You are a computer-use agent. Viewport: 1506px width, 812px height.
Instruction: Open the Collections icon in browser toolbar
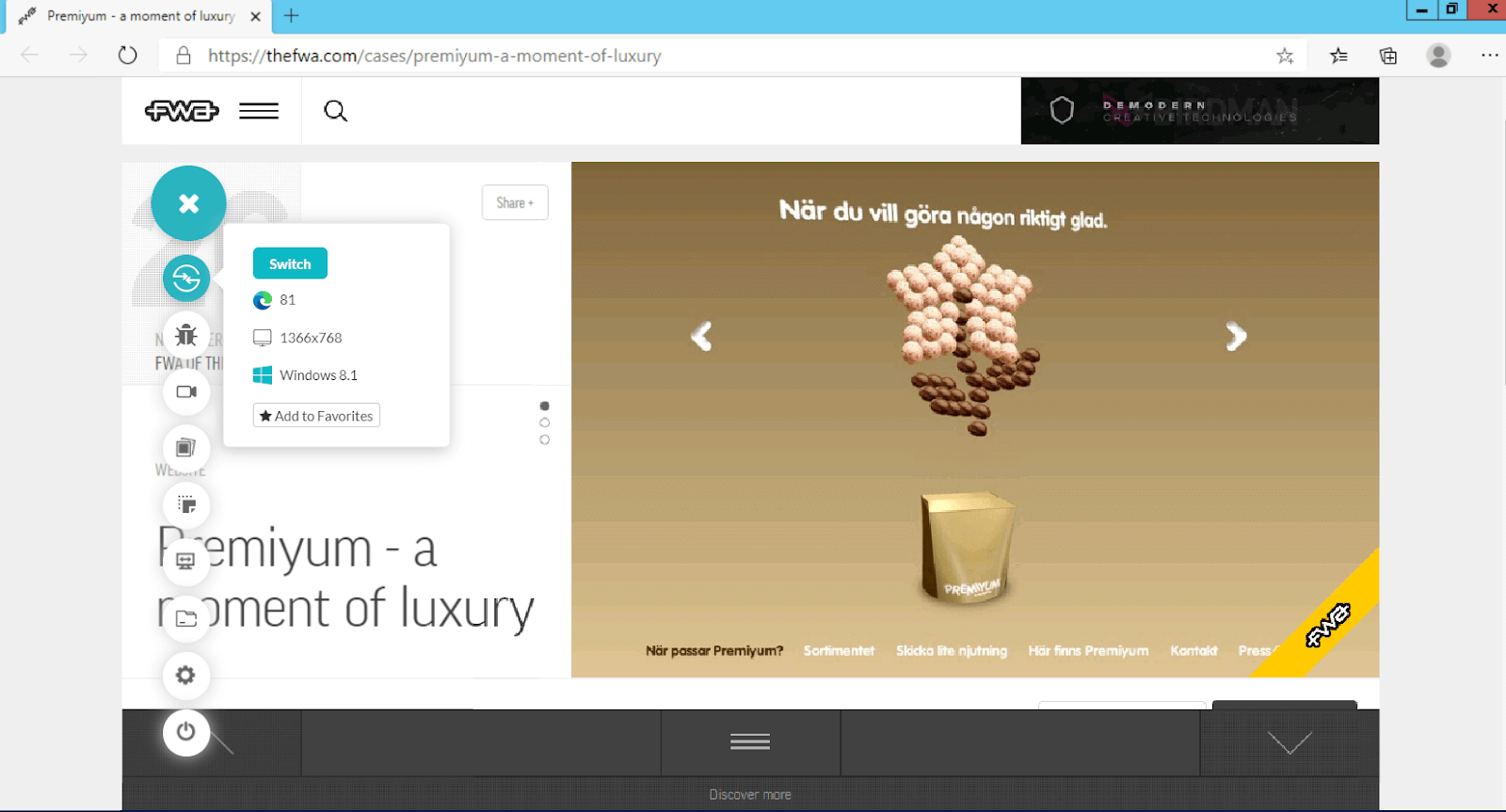pyautogui.click(x=1388, y=56)
